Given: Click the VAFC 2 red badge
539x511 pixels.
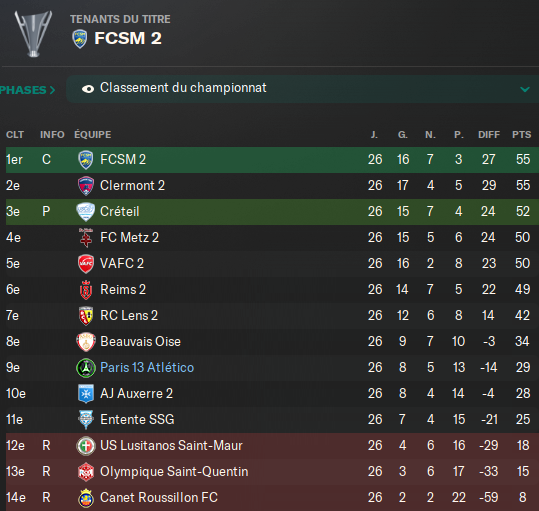Looking at the screenshot, I should point(86,264).
